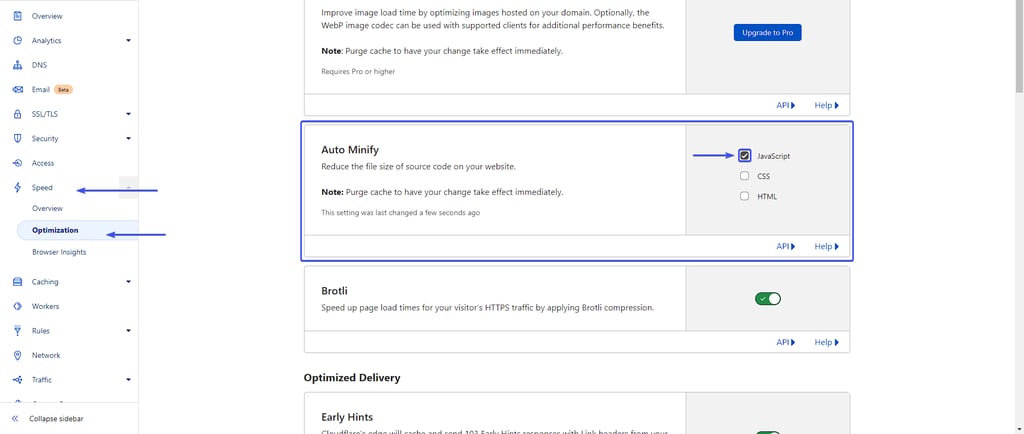Viewport: 1024px width, 434px height.
Task: Turn off the Brotli compression toggle
Action: tap(768, 299)
